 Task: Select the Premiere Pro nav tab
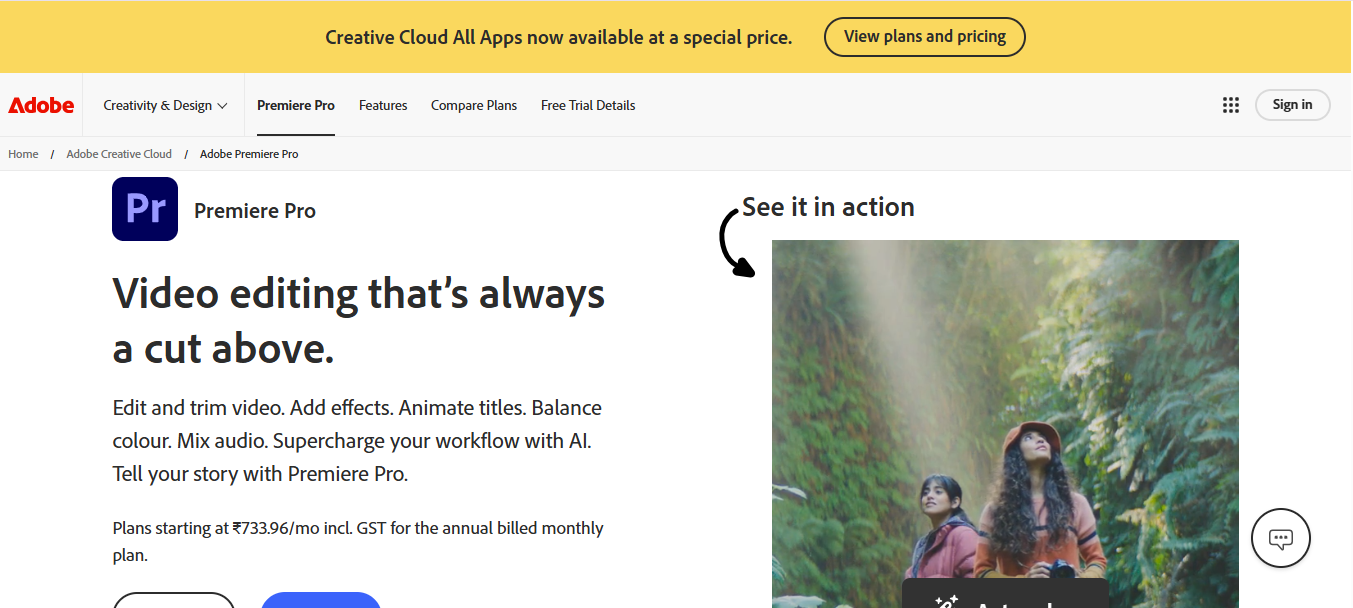pyautogui.click(x=296, y=105)
